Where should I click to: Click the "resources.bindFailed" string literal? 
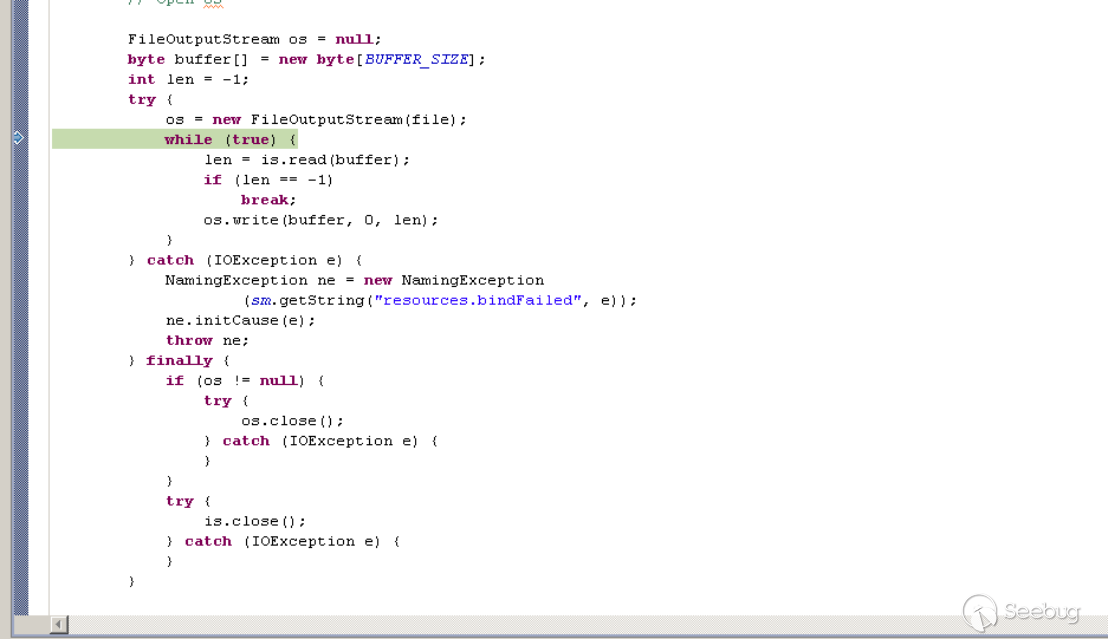point(478,300)
